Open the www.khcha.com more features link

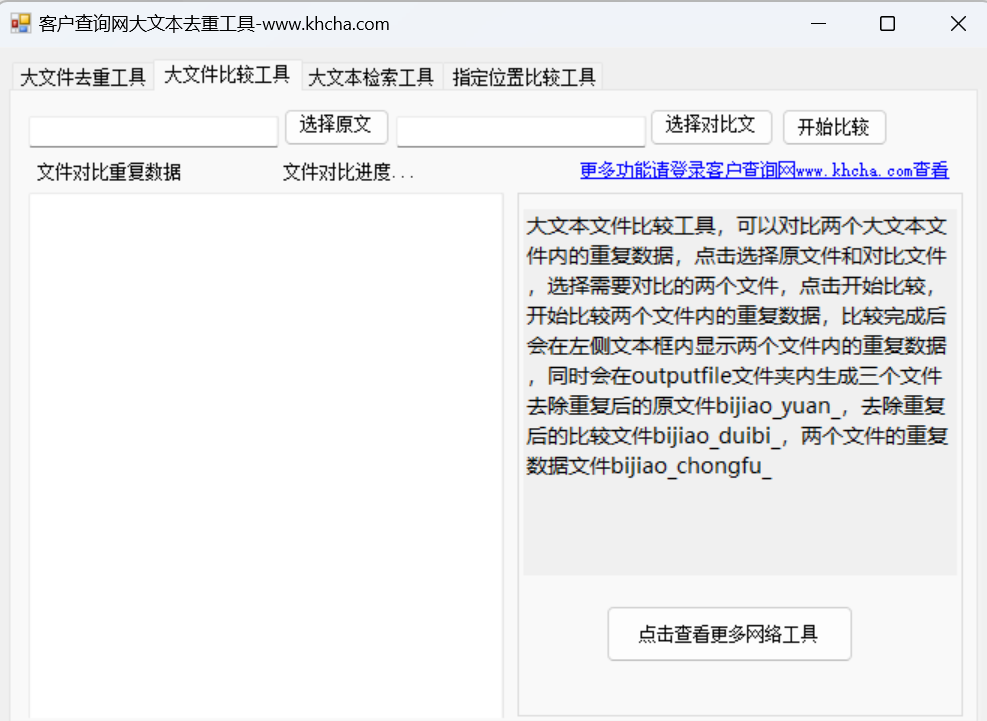[x=764, y=171]
